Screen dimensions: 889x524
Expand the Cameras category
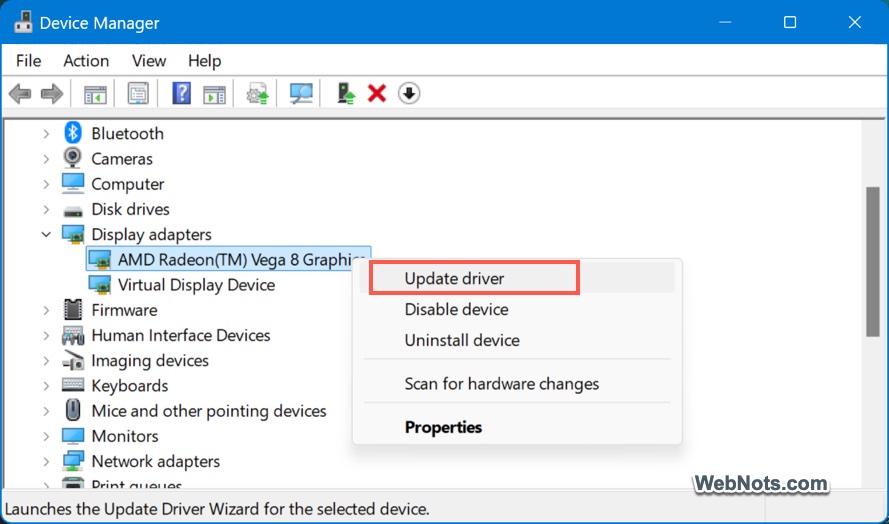click(x=46, y=159)
